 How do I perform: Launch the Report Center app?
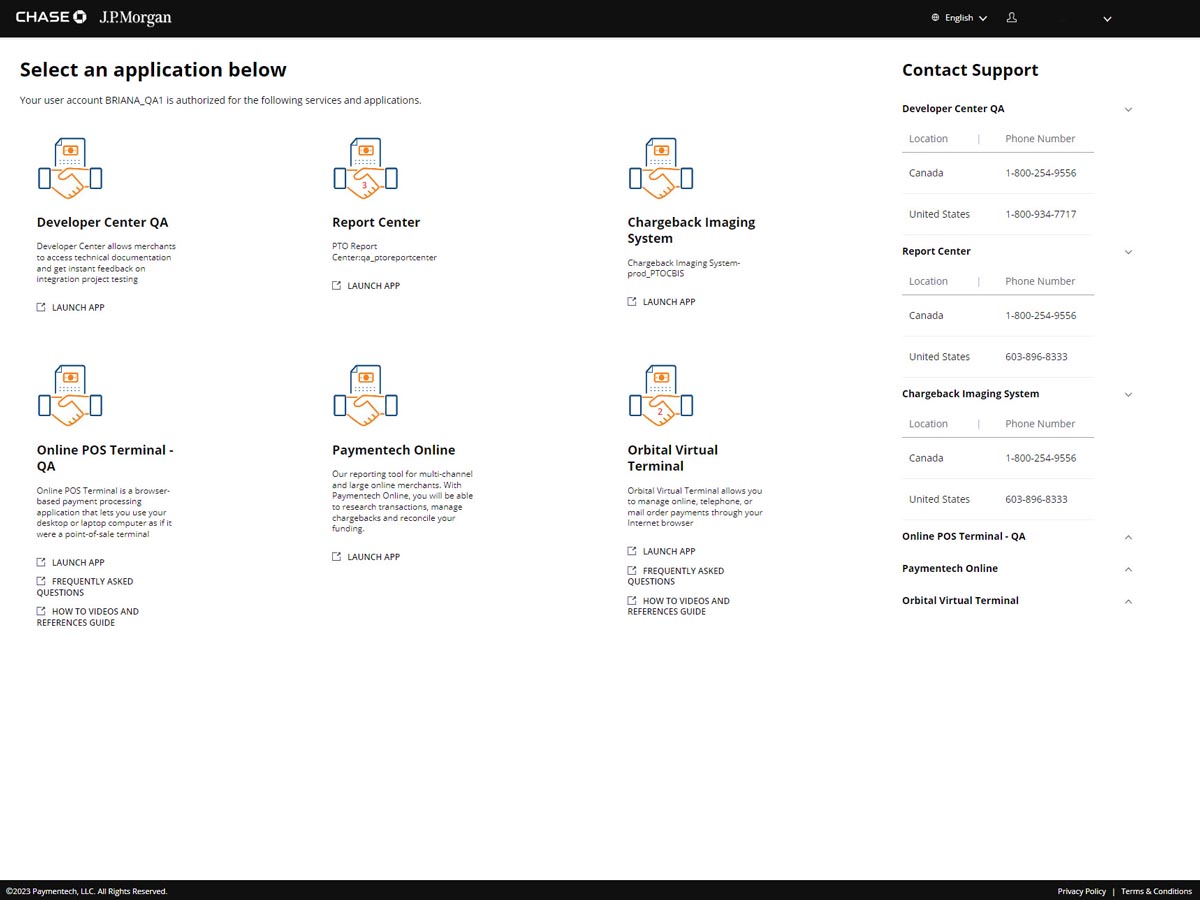[373, 286]
